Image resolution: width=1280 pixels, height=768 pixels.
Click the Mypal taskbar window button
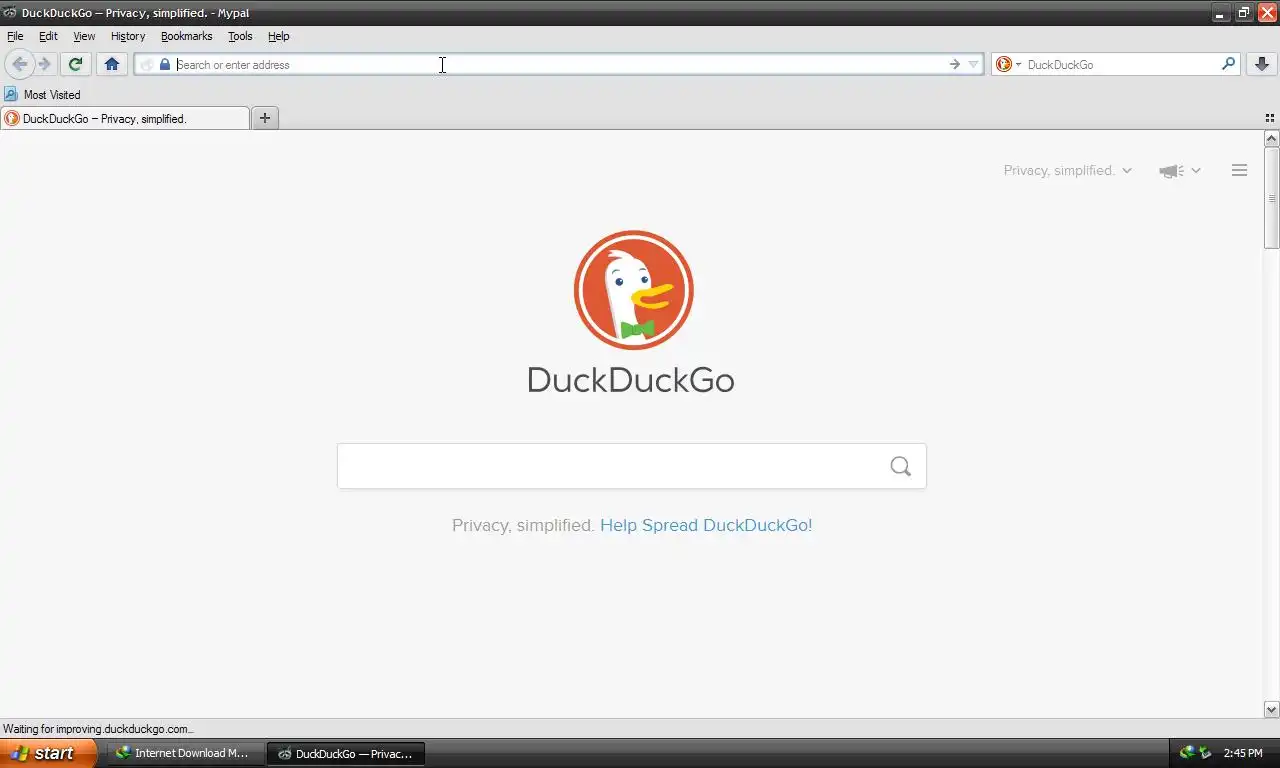click(x=346, y=753)
